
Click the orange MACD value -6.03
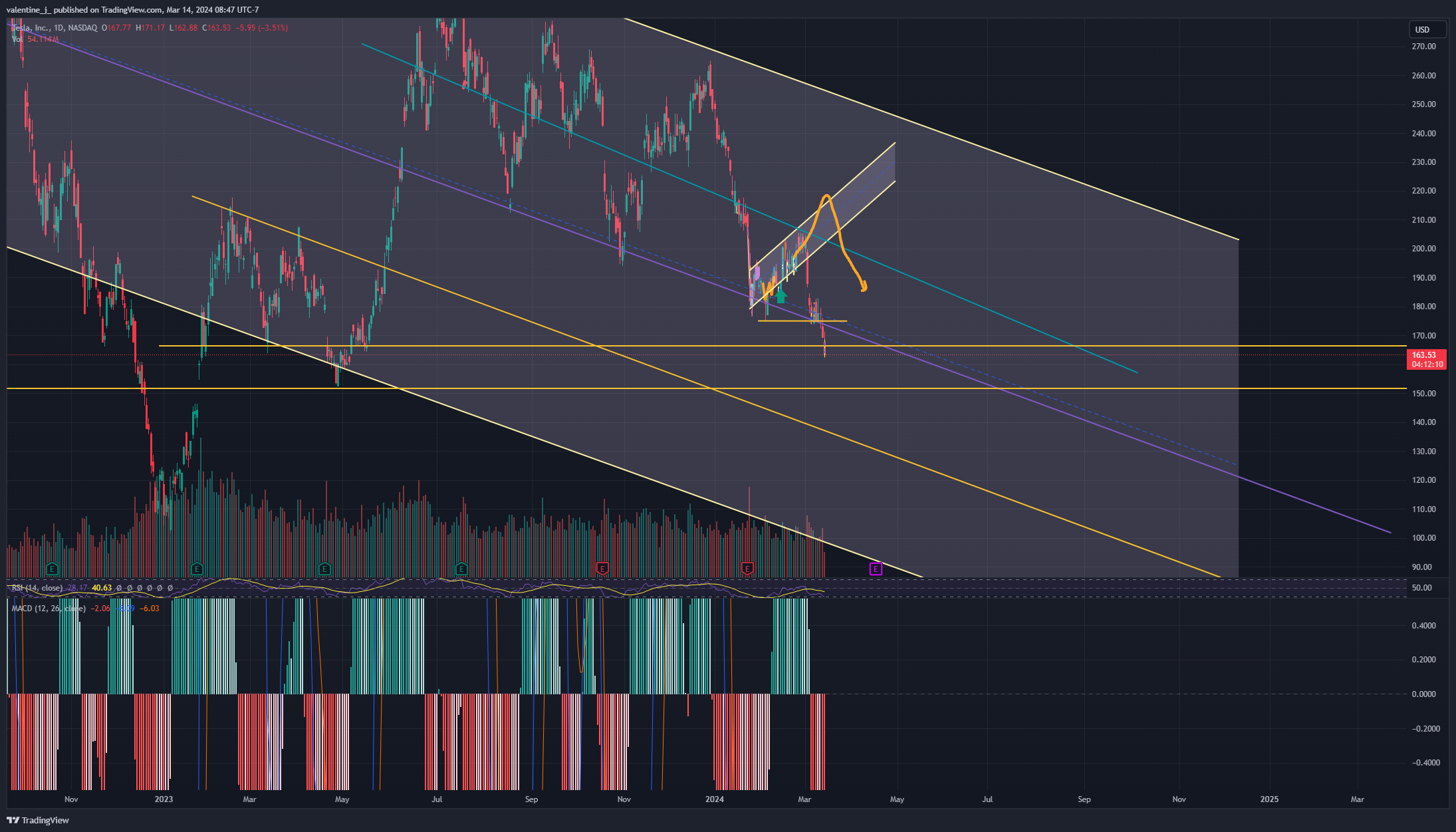pyautogui.click(x=150, y=609)
